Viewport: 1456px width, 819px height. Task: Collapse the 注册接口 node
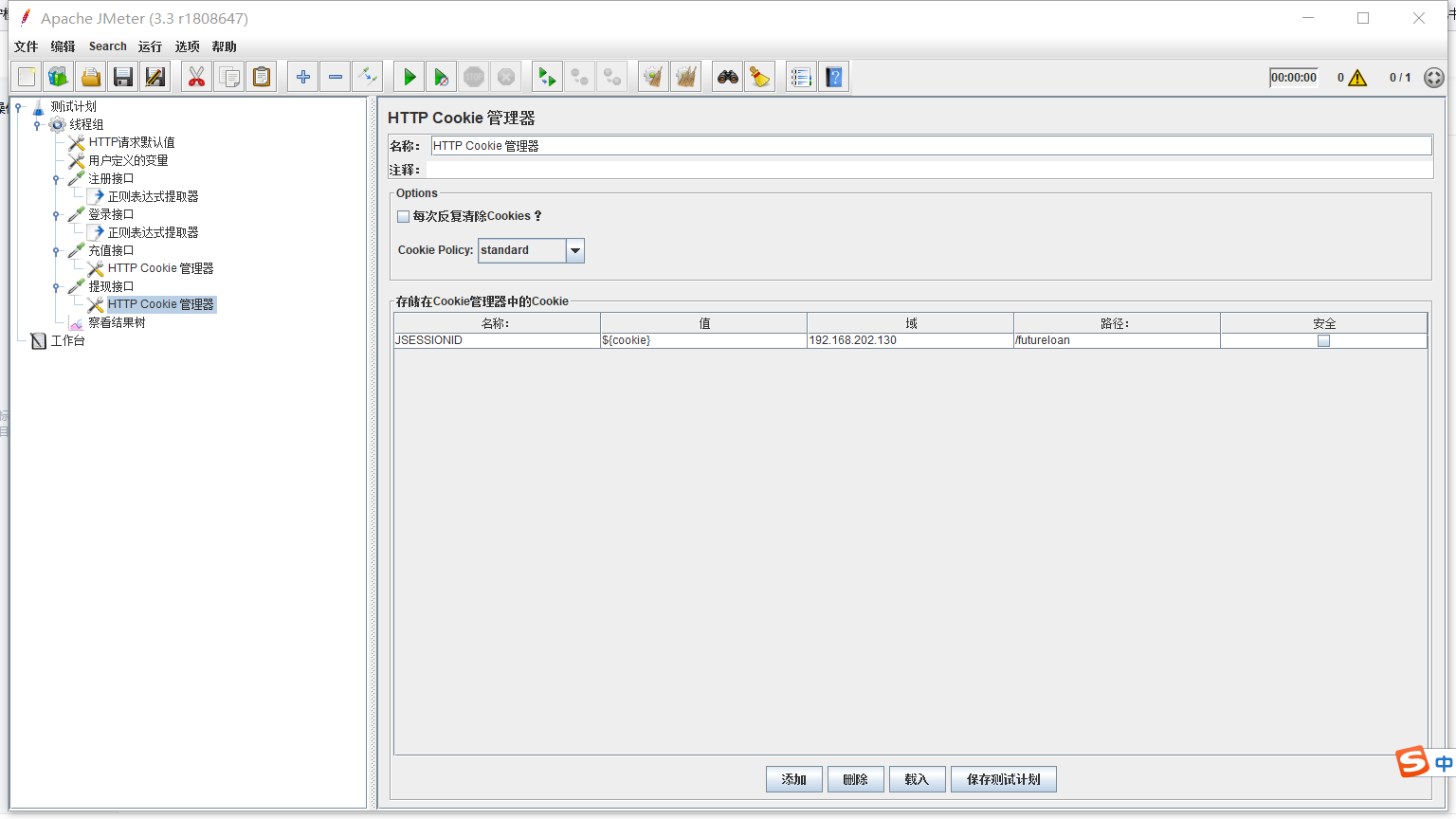[x=56, y=179]
